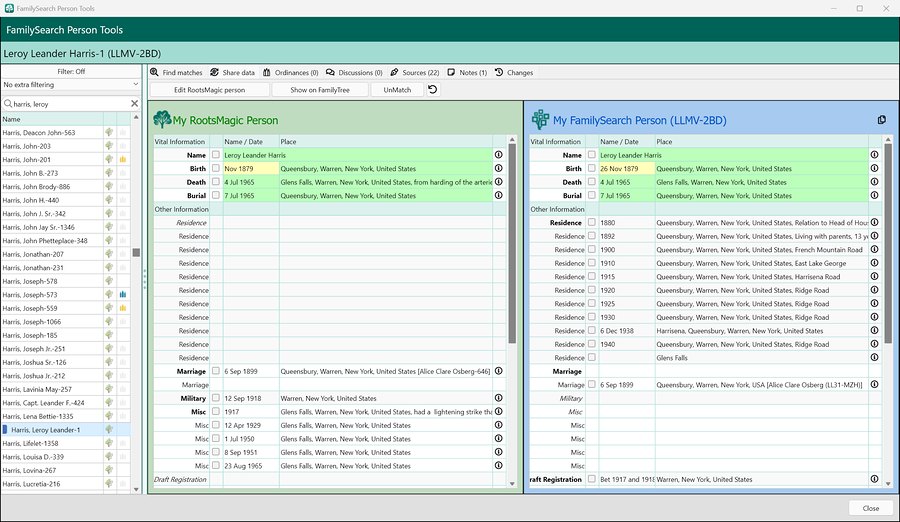
Task: Click yellow chart icon for Harris, Joseph-559
Action: coord(123,308)
